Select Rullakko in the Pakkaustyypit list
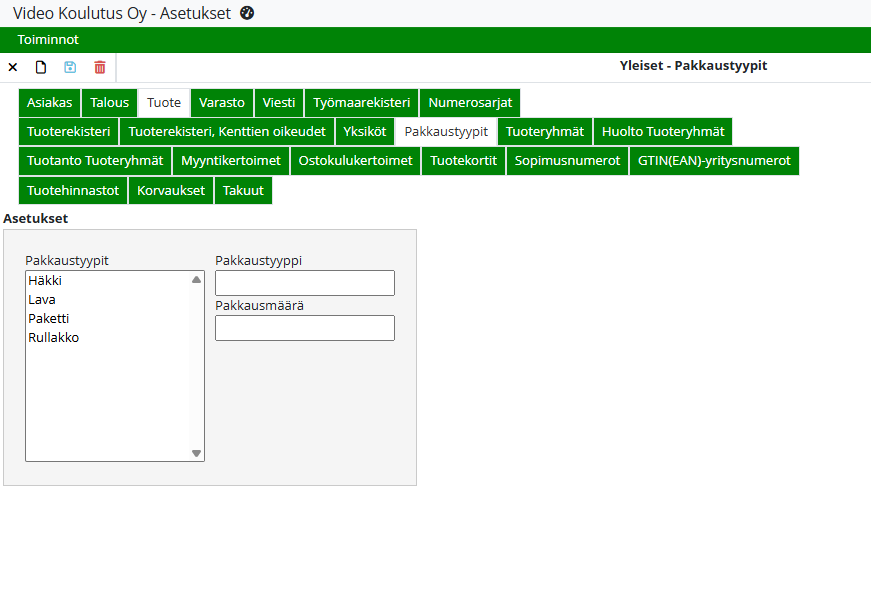 point(54,338)
